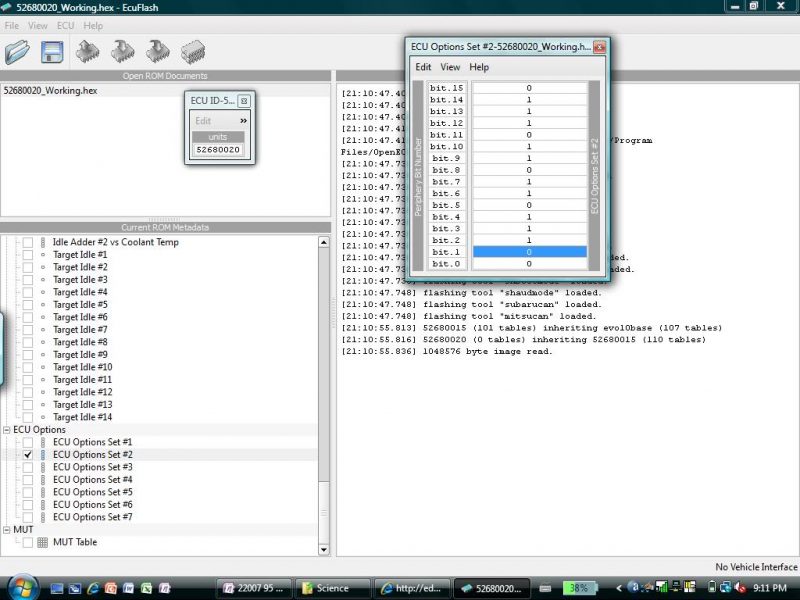Collapse the MUT tree section

[x=7, y=529]
